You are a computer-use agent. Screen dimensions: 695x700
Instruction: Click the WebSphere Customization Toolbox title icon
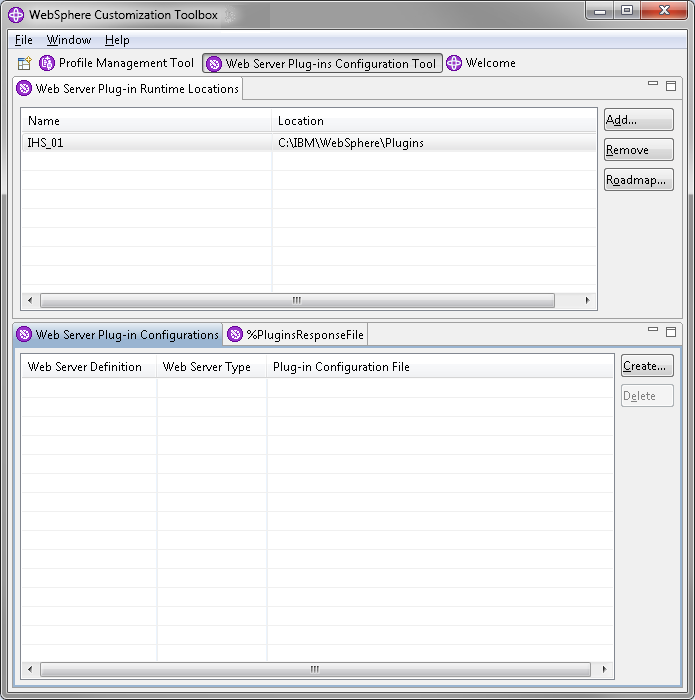coord(16,15)
